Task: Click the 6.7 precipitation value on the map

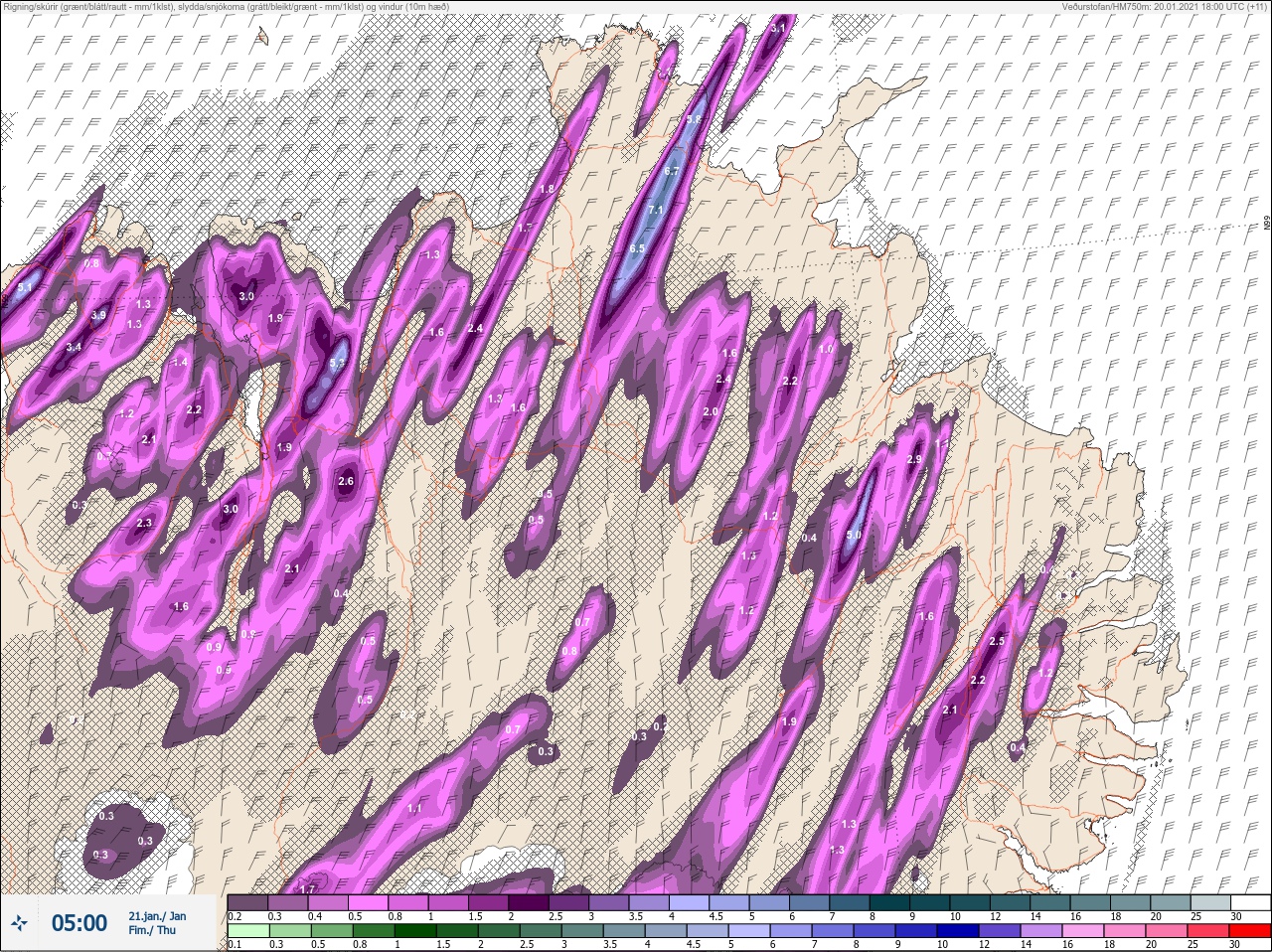Action: click(671, 170)
